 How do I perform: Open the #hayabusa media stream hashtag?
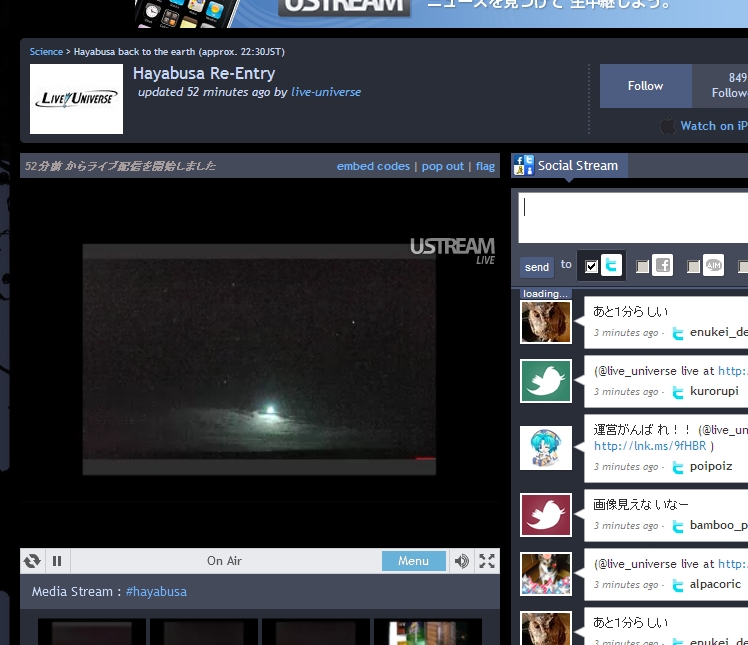point(156,592)
